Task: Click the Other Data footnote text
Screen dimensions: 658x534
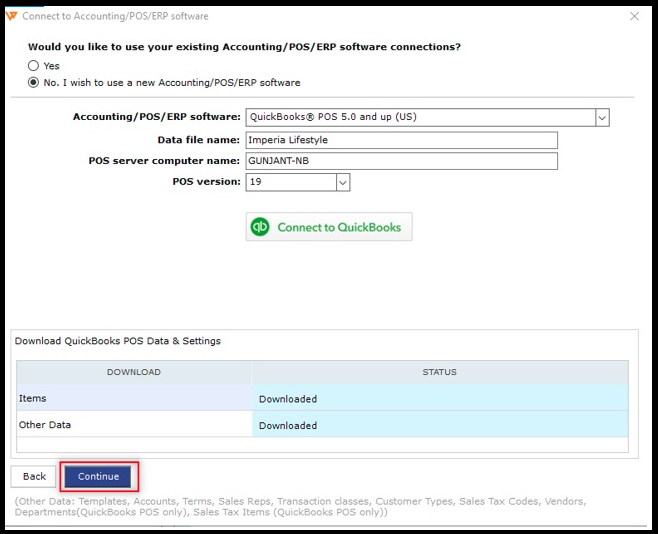Action: [x=300, y=507]
